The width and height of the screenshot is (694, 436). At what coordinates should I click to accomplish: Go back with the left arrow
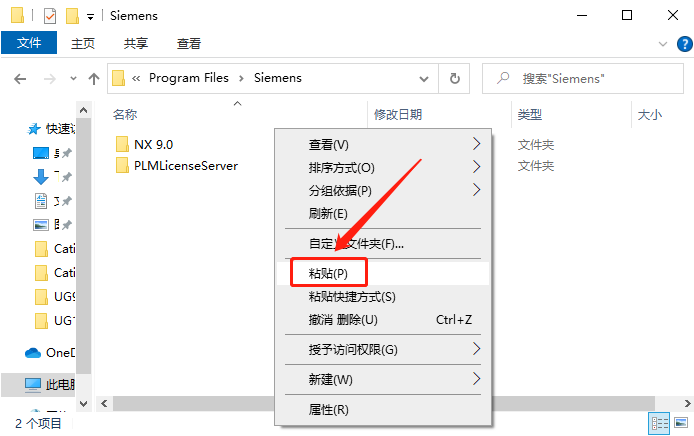[x=20, y=79]
